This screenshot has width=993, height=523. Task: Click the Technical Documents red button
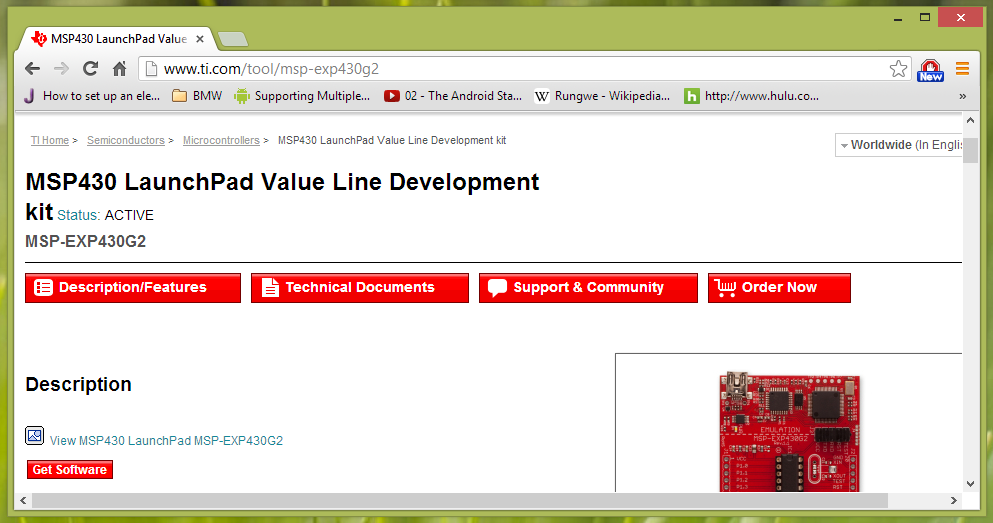[x=360, y=288]
